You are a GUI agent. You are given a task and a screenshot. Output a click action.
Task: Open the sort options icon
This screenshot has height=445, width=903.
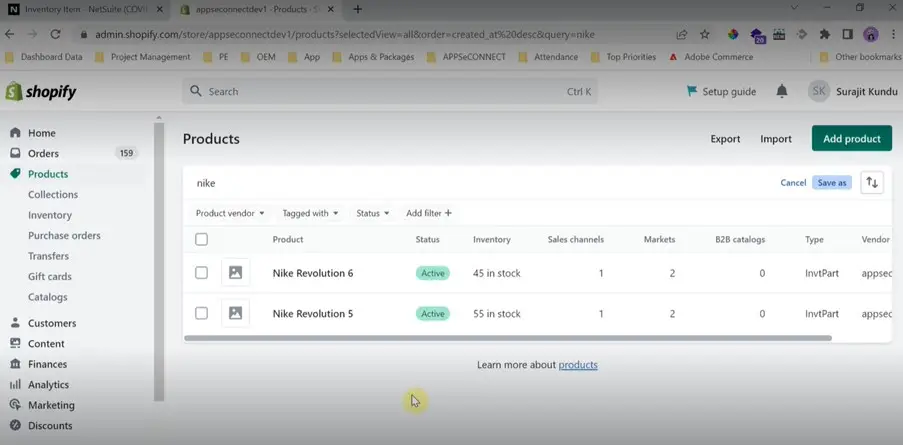(872, 182)
